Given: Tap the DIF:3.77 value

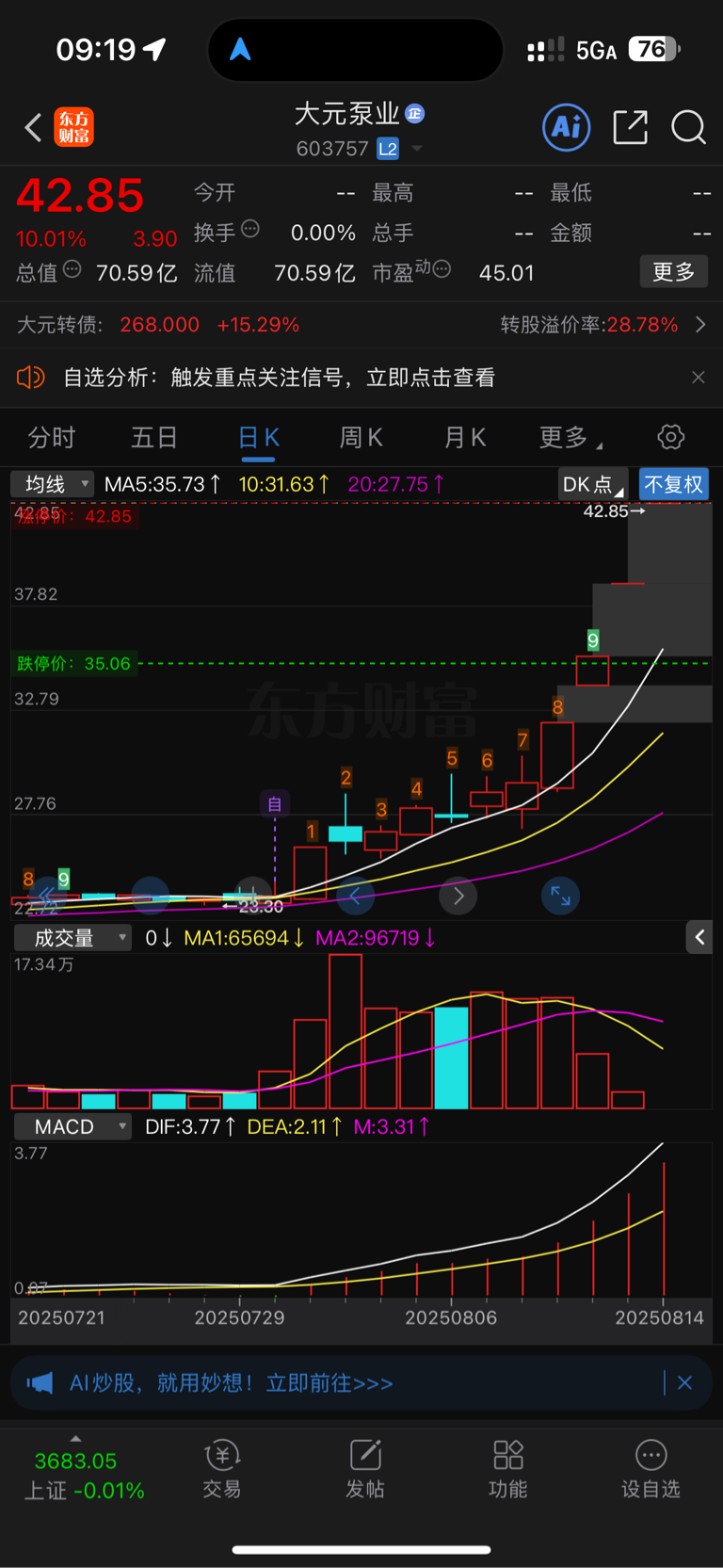Looking at the screenshot, I should [x=189, y=1126].
